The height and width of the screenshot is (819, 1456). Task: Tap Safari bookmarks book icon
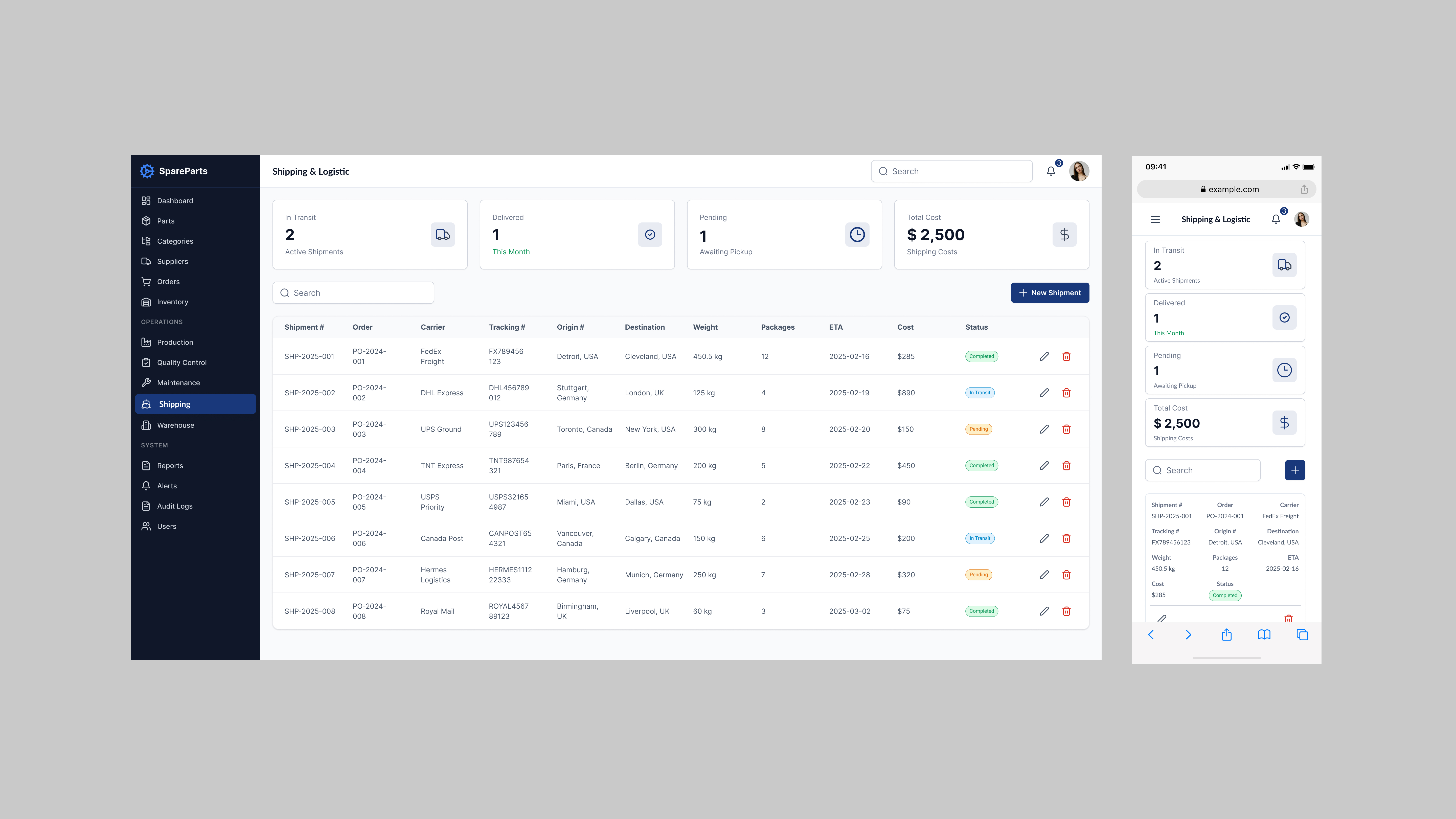point(1264,635)
